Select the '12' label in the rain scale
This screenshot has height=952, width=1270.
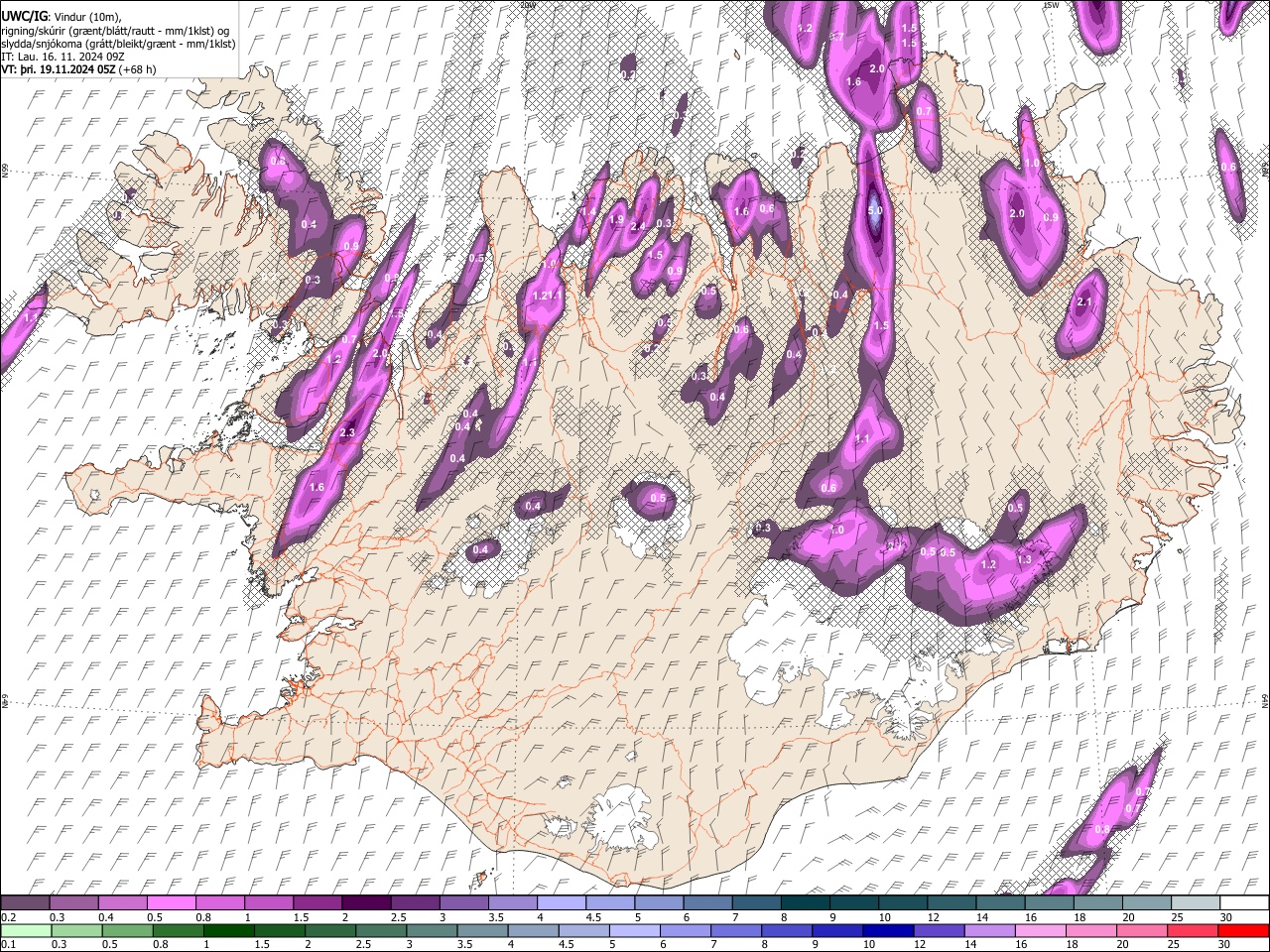[922, 944]
